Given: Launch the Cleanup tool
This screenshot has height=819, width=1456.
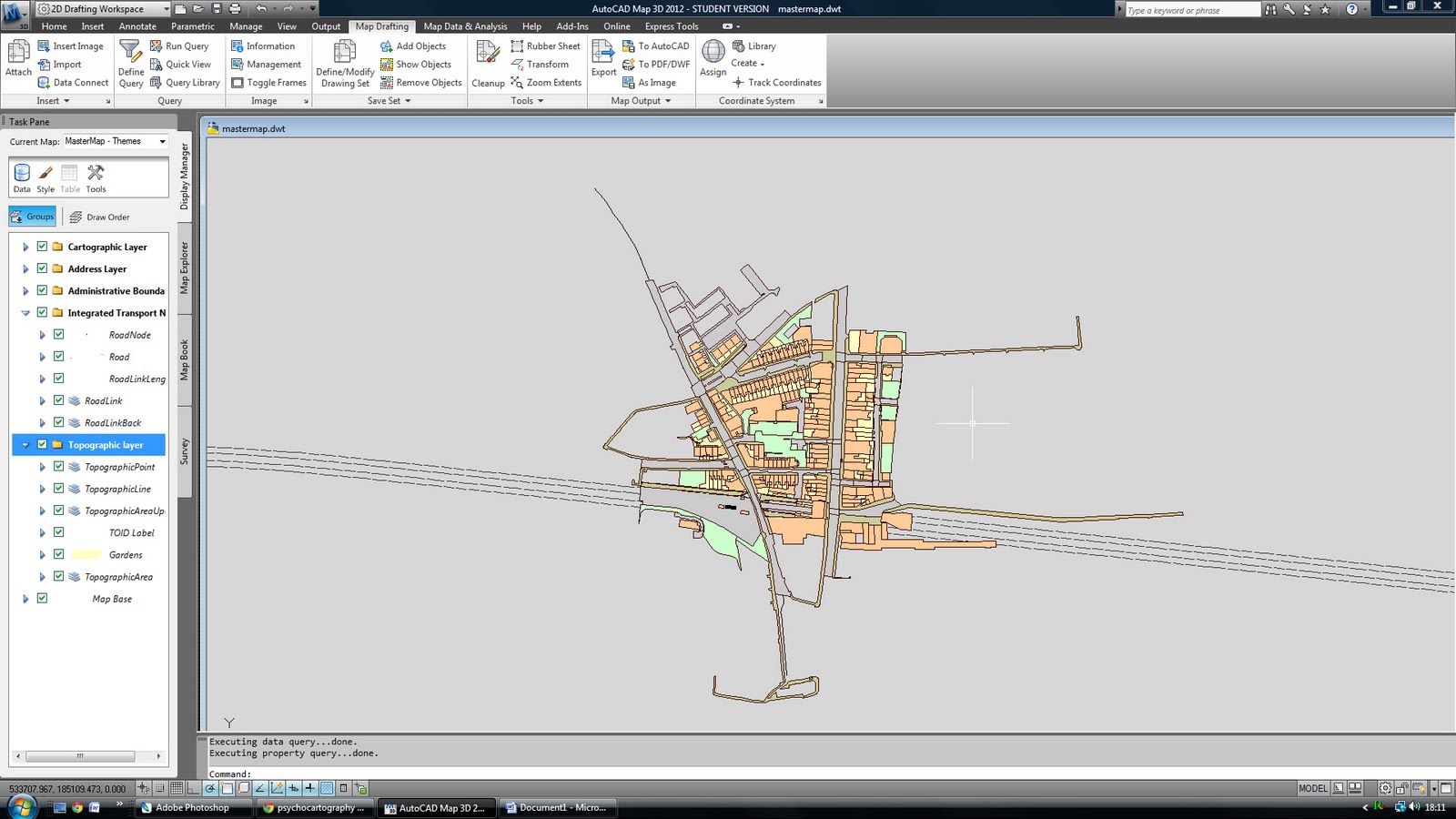Looking at the screenshot, I should click(488, 62).
